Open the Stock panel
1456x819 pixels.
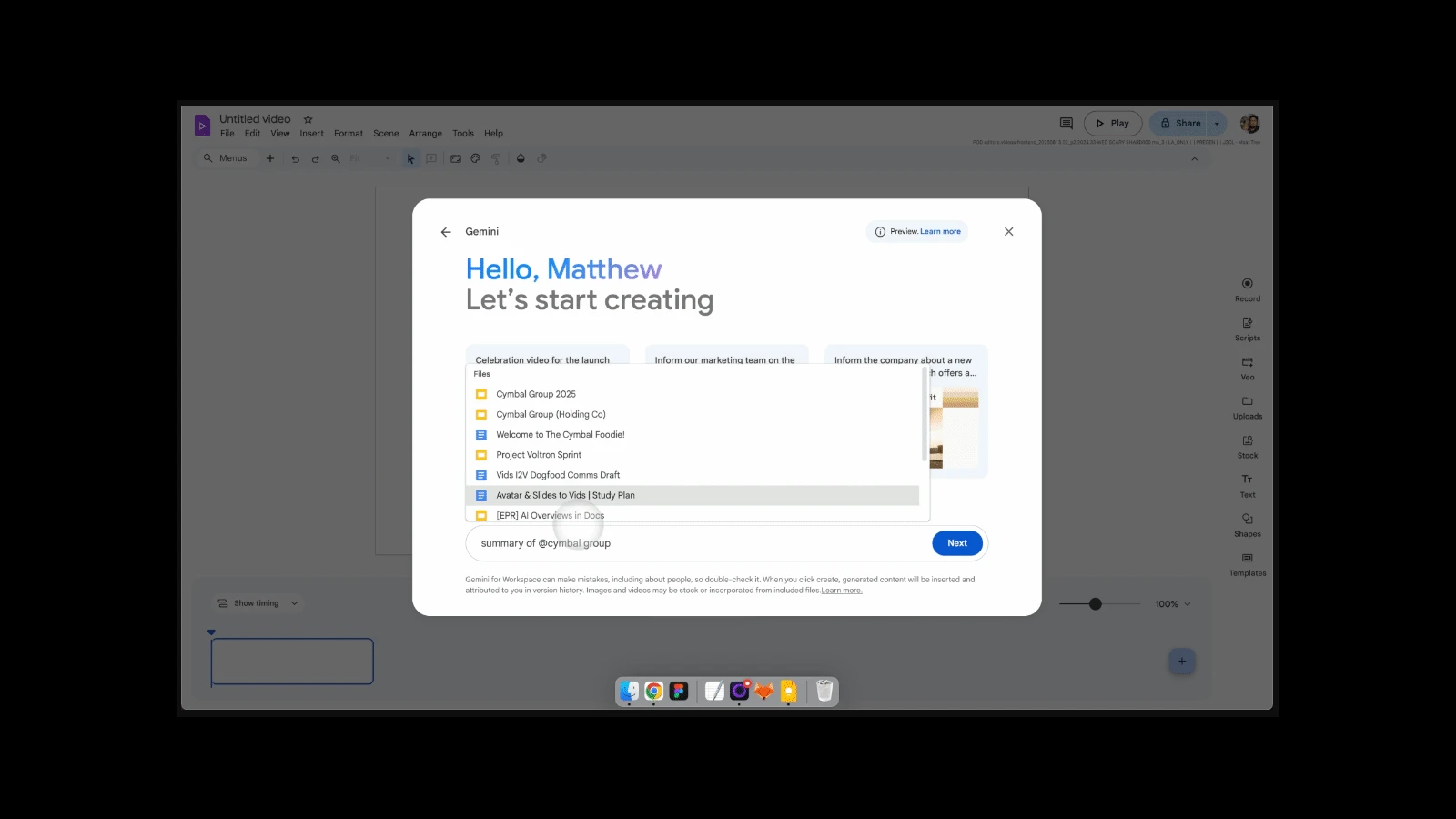coord(1248,446)
